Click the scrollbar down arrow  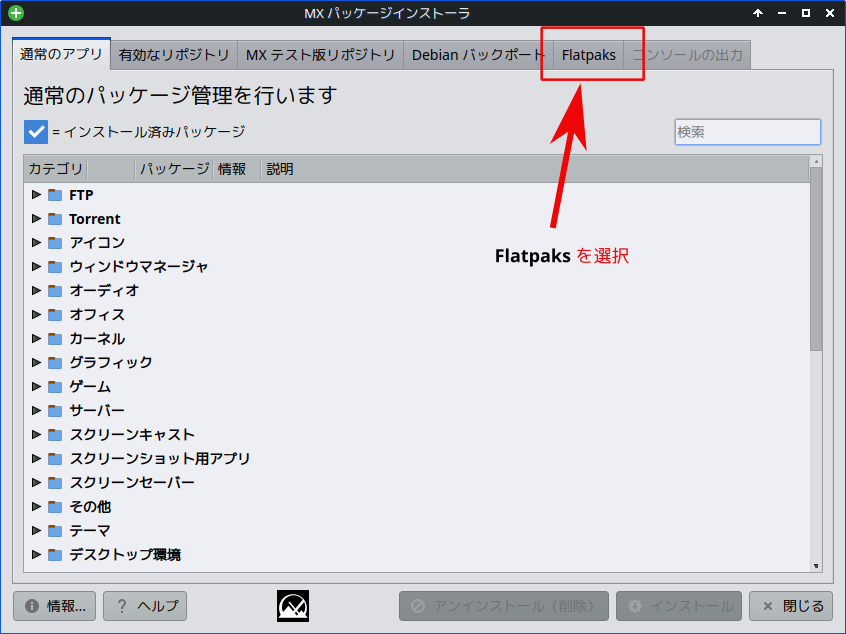(x=816, y=566)
